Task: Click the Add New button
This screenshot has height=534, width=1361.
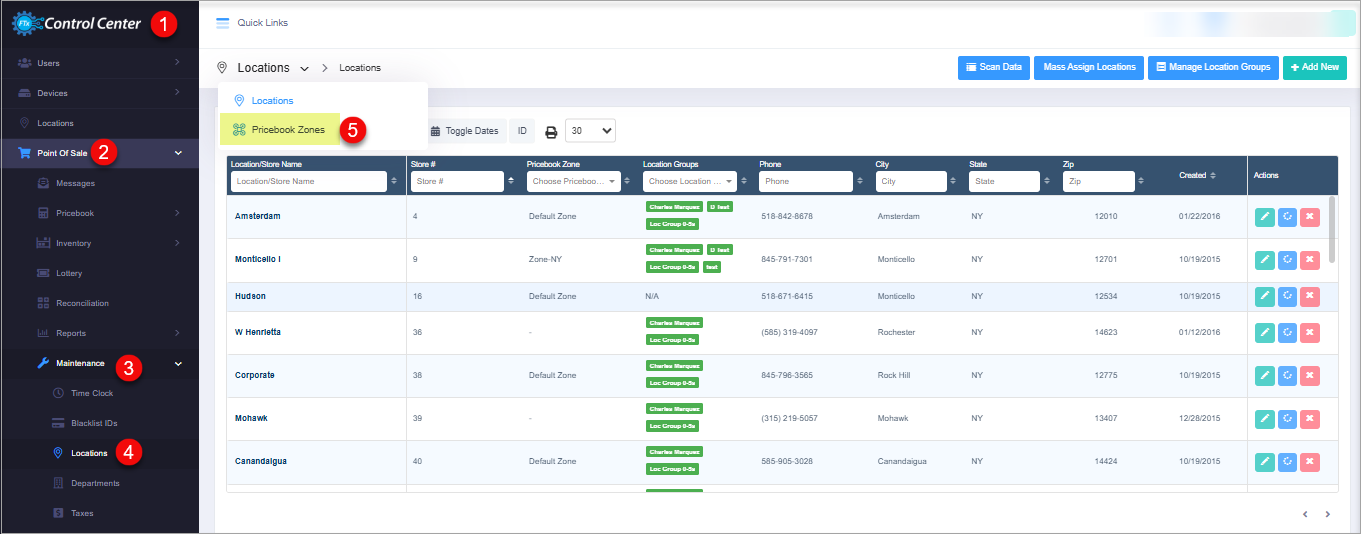Action: (1314, 67)
